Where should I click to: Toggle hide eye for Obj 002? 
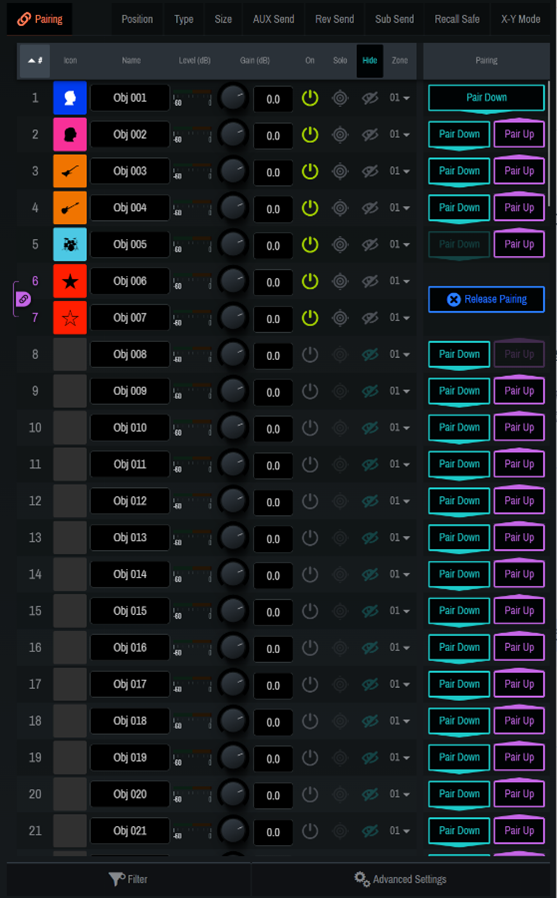[x=370, y=135]
